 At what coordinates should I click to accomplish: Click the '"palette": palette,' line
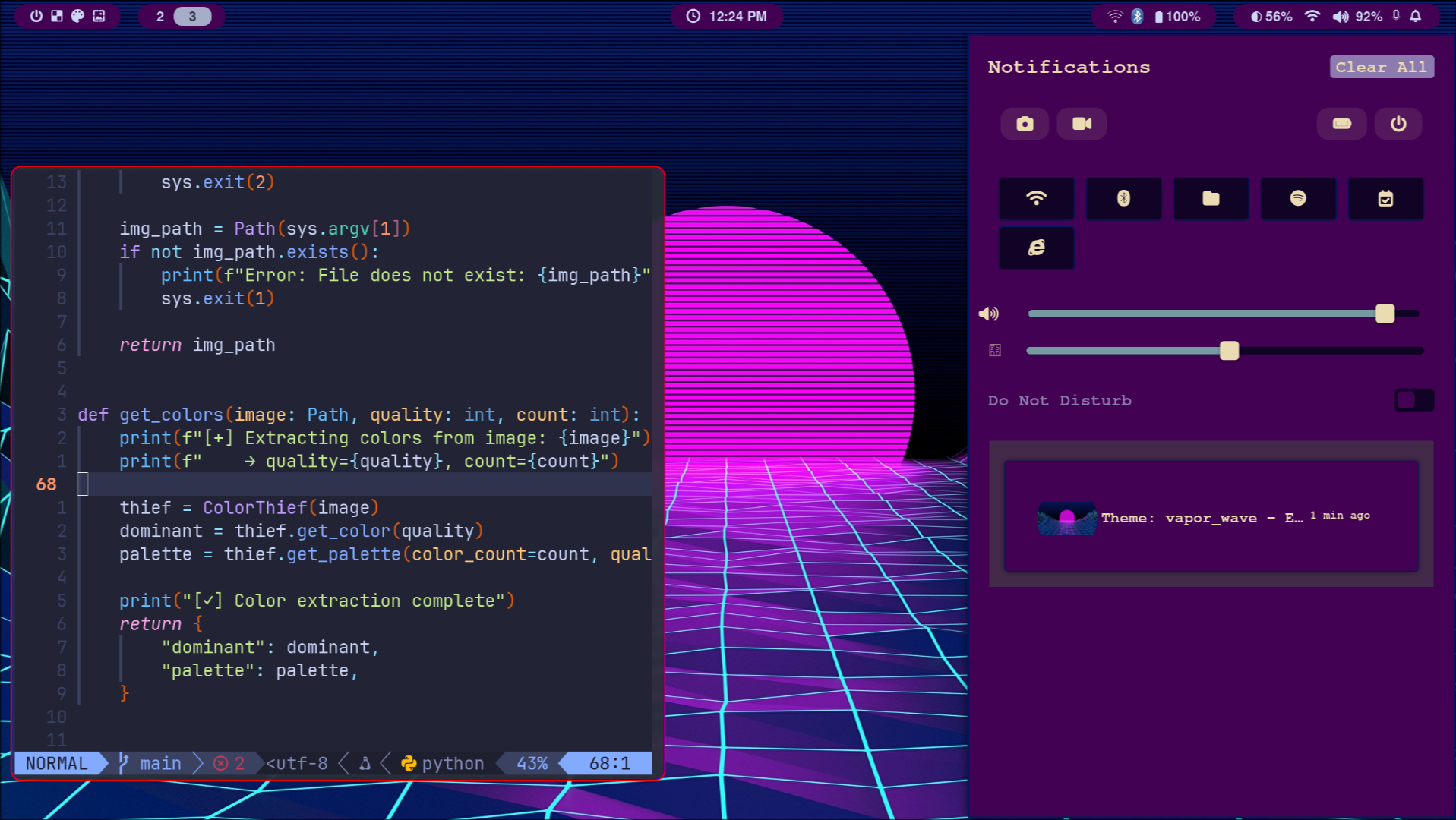click(259, 670)
